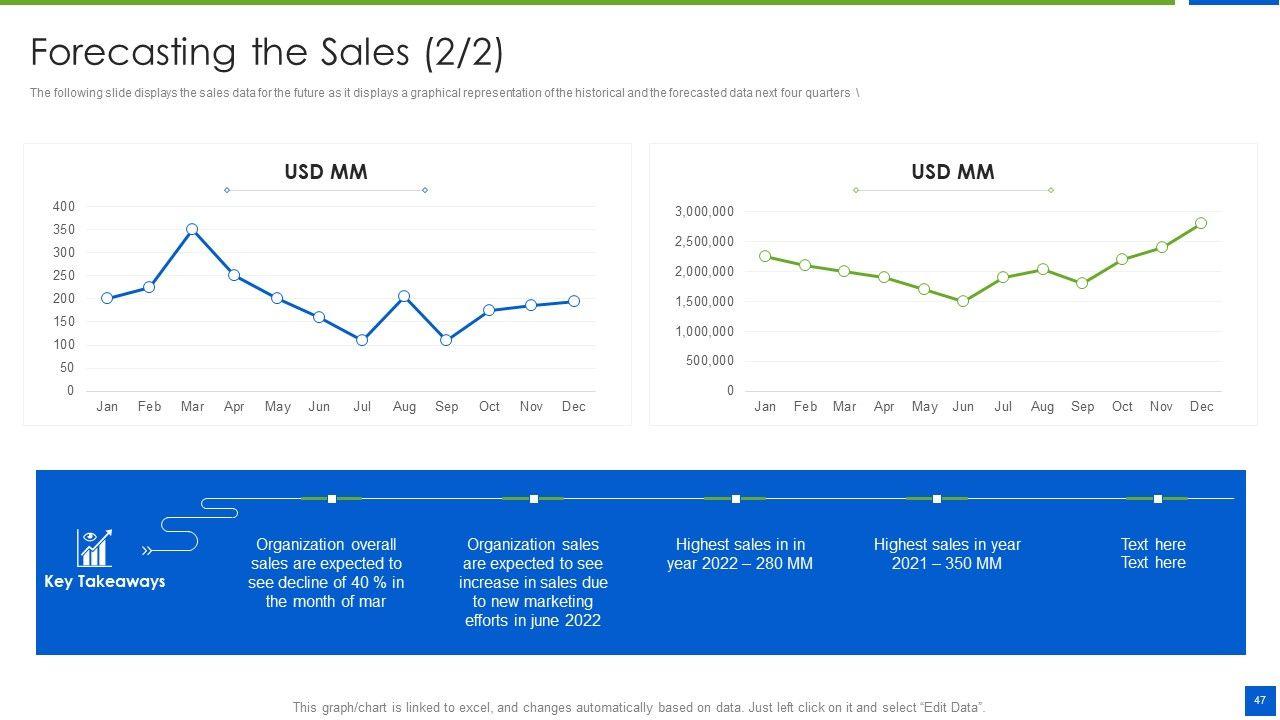Select the takeaway about new marketing efforts
Viewport: 1280px width, 720px height.
click(x=533, y=582)
